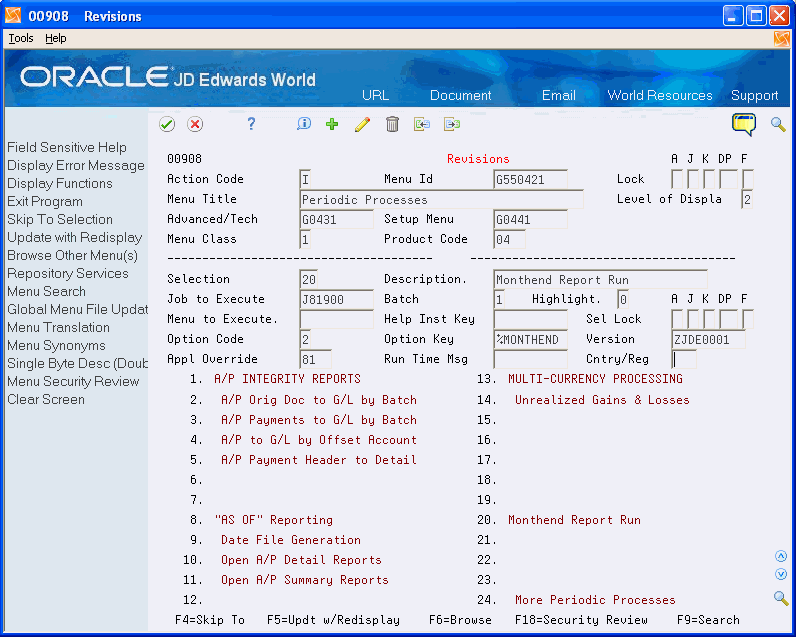The height and width of the screenshot is (637, 796).
Task: Click the top magnifying glass search icon
Action: tap(778, 124)
